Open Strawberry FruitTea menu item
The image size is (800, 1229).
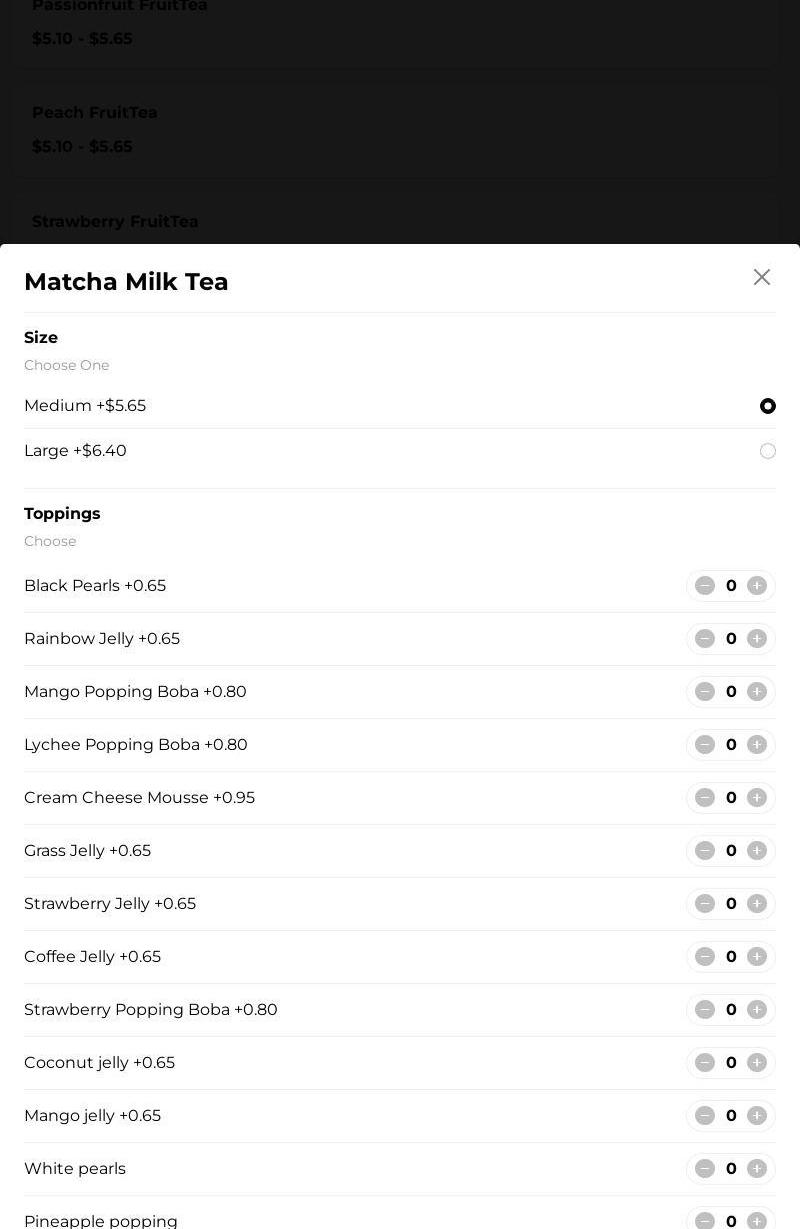click(115, 222)
